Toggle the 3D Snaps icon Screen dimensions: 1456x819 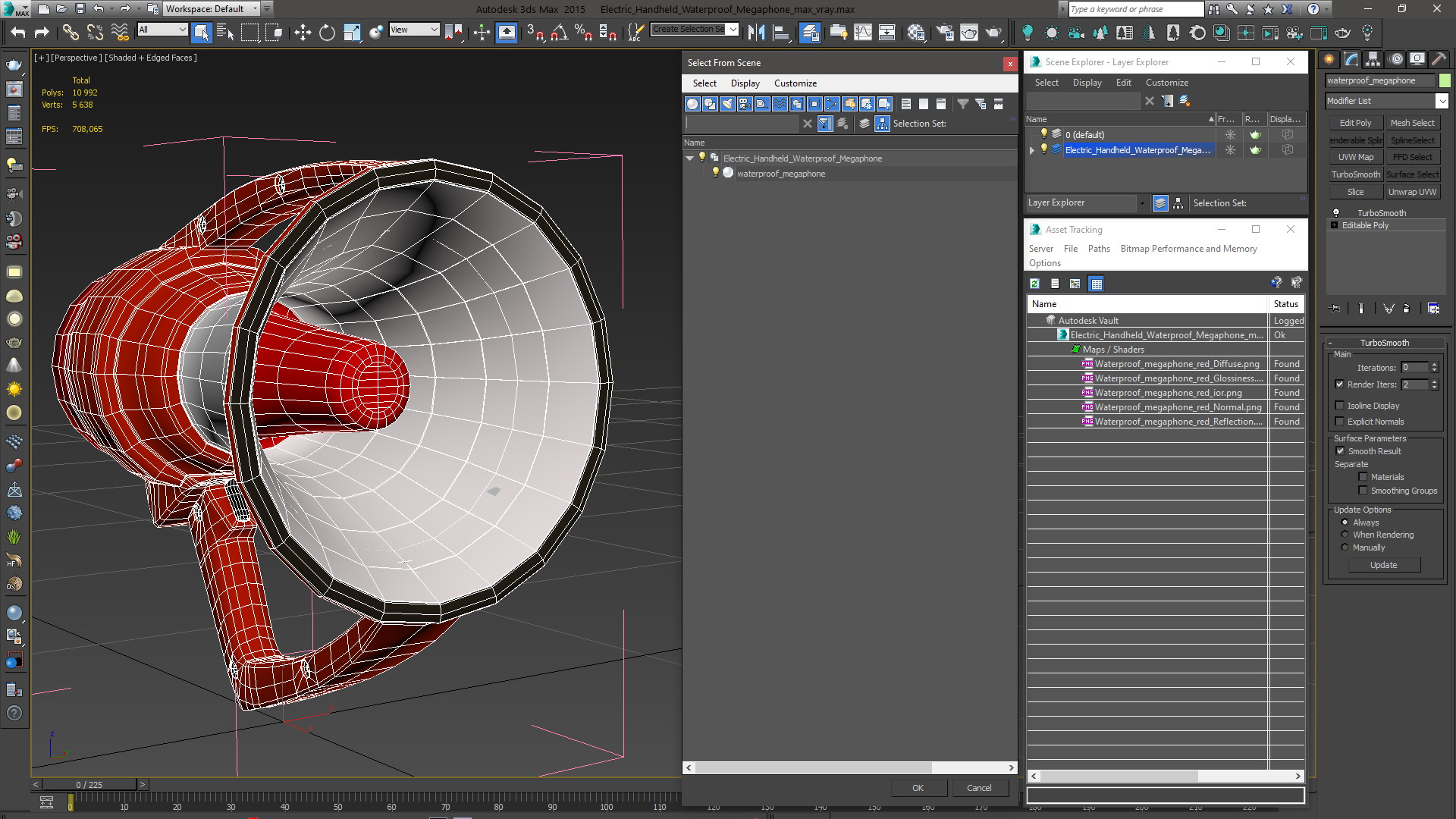[535, 32]
